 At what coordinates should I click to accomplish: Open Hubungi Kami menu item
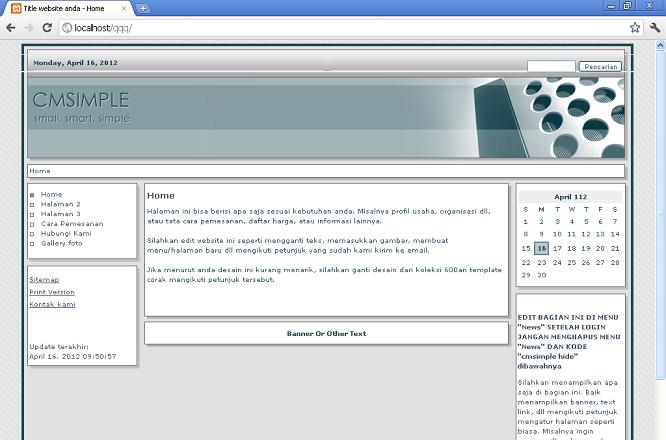(x=66, y=233)
